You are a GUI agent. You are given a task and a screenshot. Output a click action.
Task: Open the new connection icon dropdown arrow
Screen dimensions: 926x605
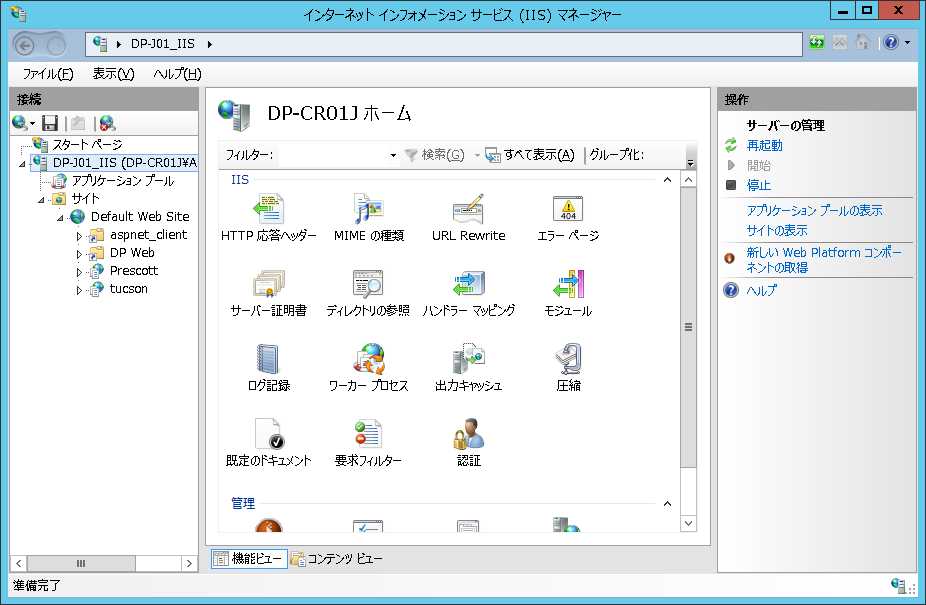[x=32, y=123]
